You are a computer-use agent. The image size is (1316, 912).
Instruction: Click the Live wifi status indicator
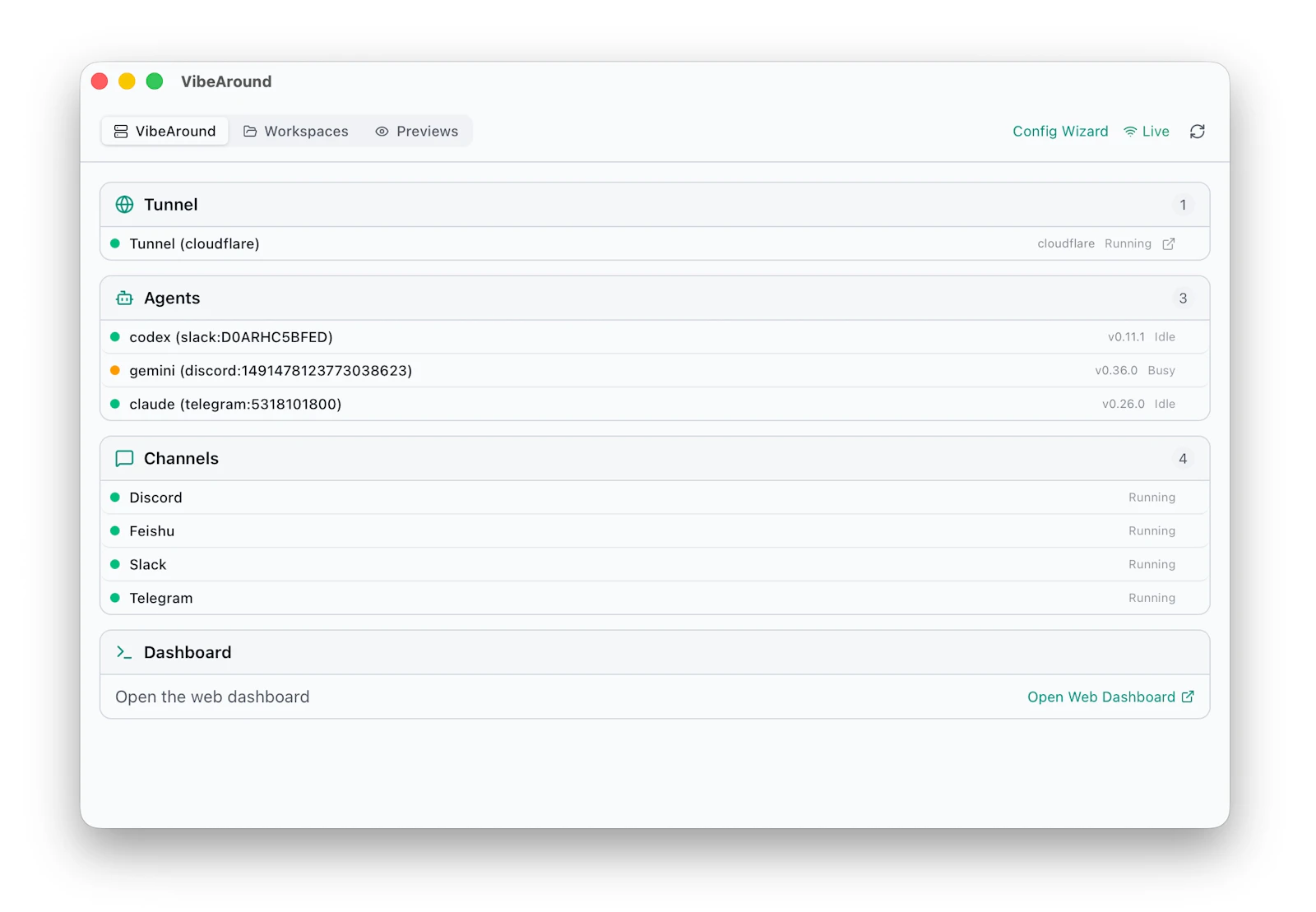[x=1147, y=132]
